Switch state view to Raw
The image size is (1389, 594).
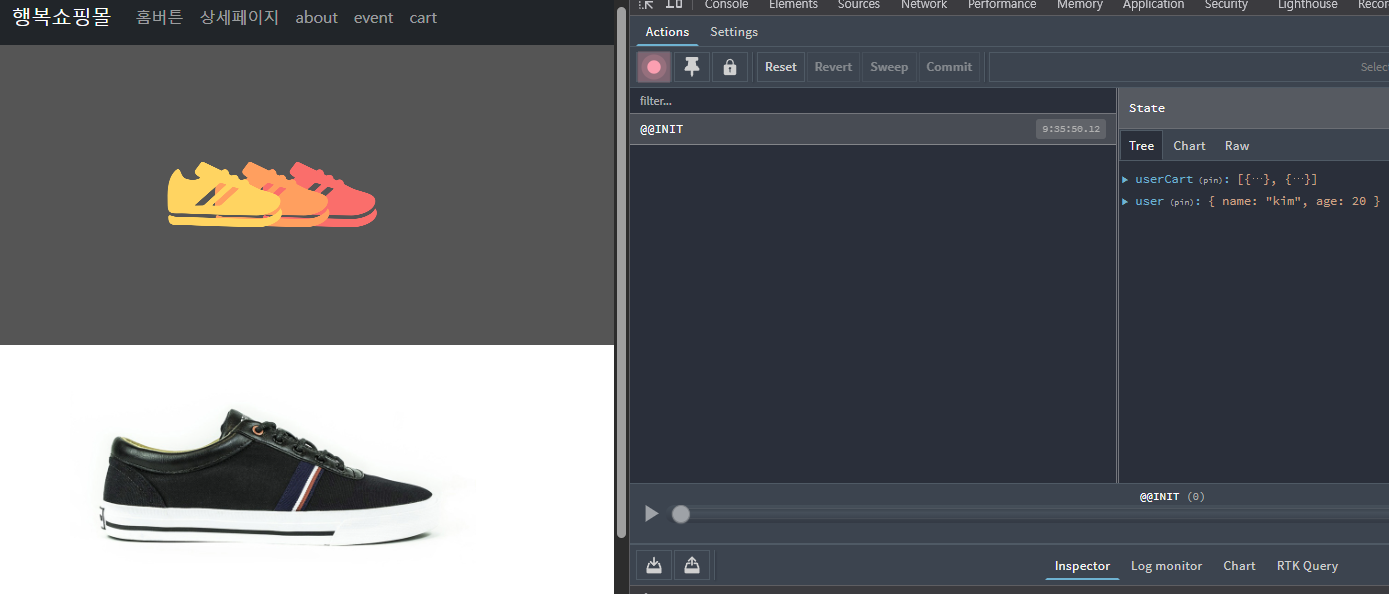1237,145
